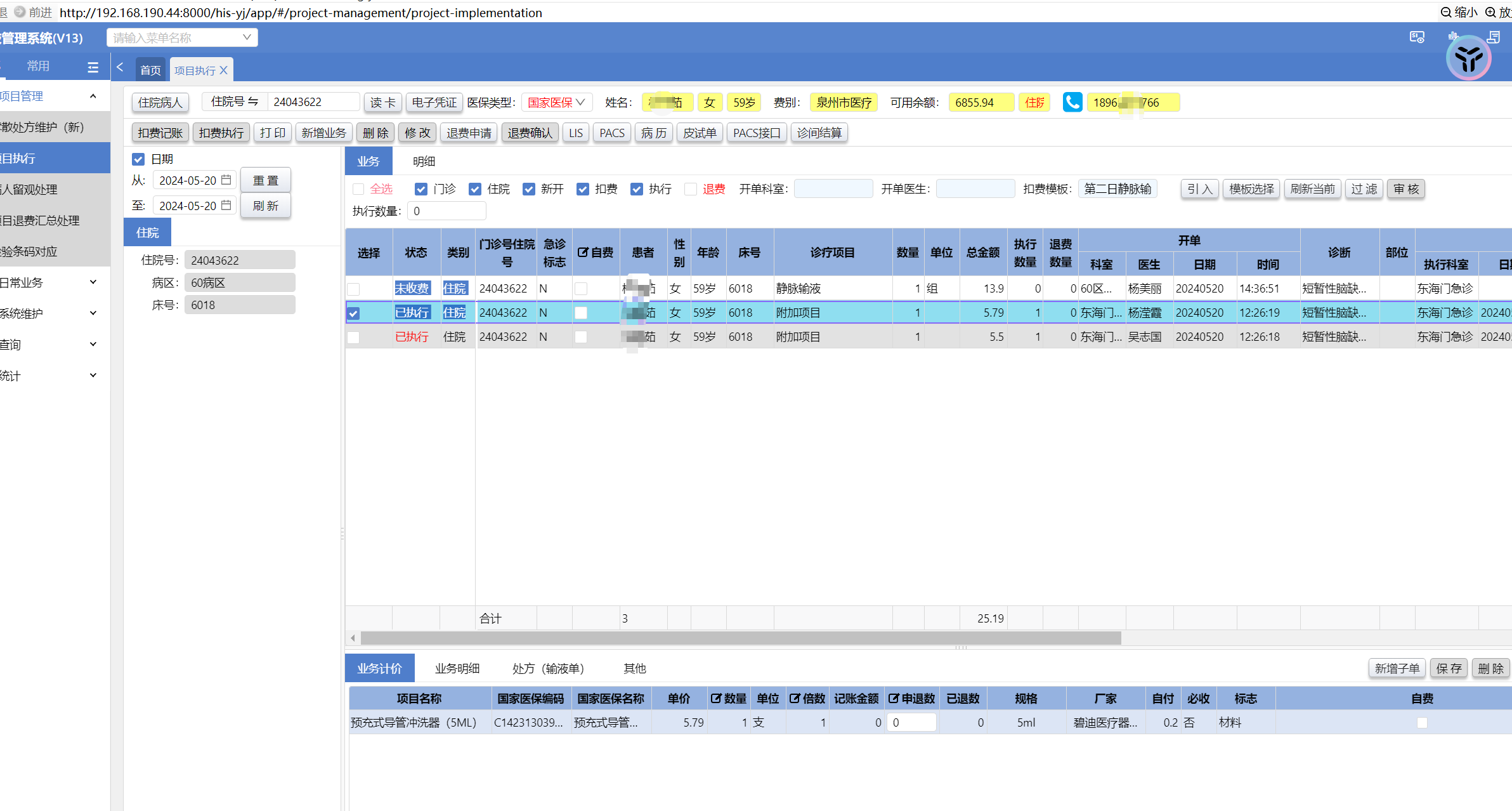Click the 扣费执行 button
Screen dimensions: 1512x811
(x=221, y=133)
